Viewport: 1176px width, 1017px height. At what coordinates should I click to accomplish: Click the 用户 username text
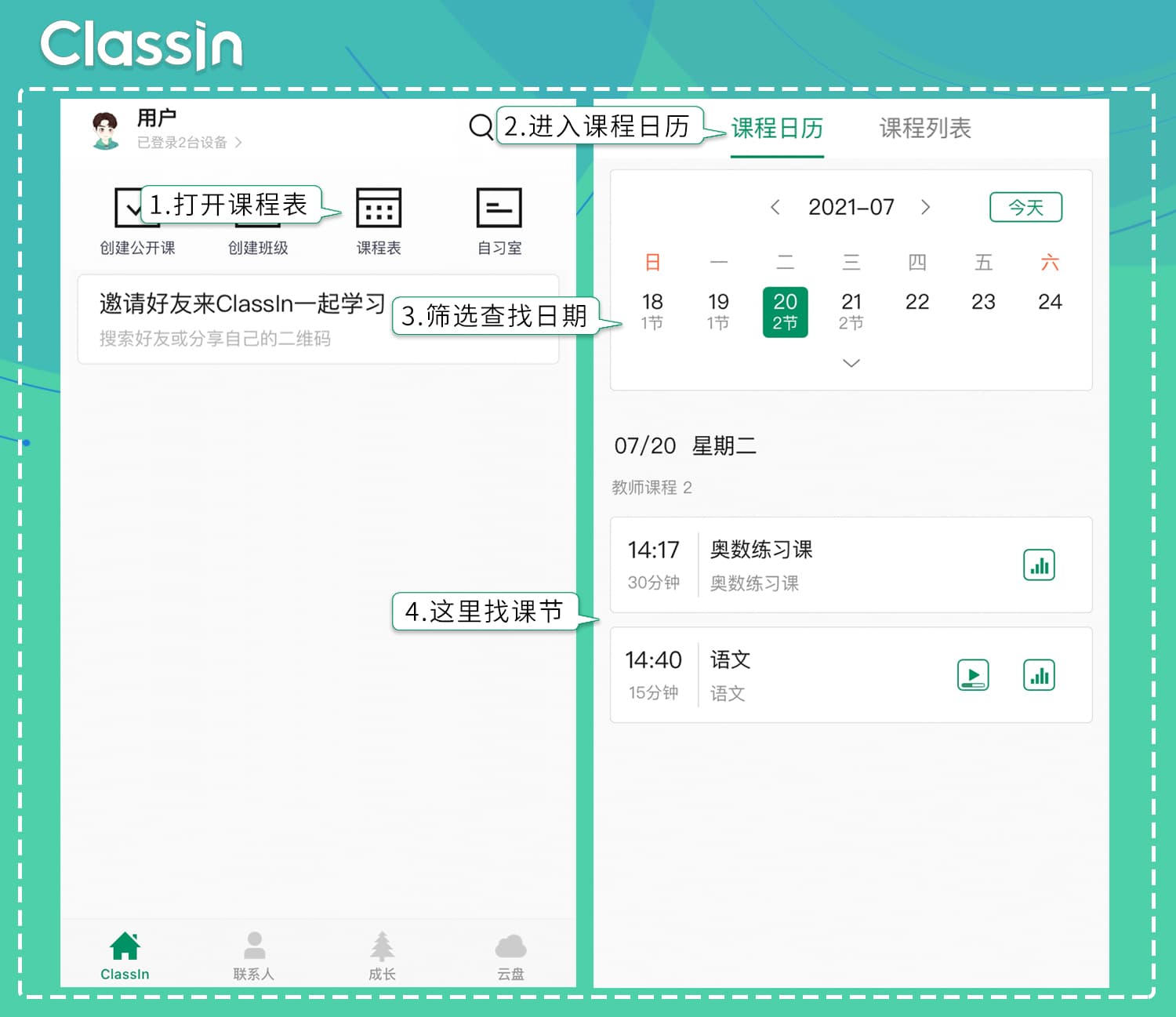pos(157,118)
